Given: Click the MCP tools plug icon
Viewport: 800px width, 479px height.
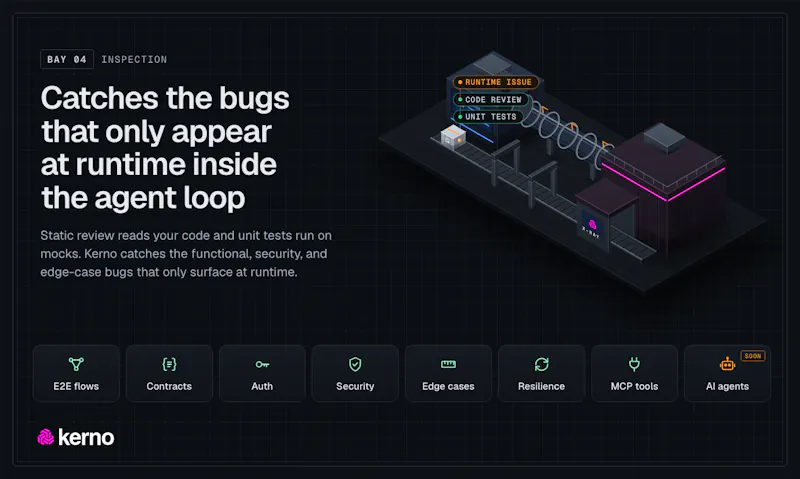Looking at the screenshot, I should (x=634, y=364).
